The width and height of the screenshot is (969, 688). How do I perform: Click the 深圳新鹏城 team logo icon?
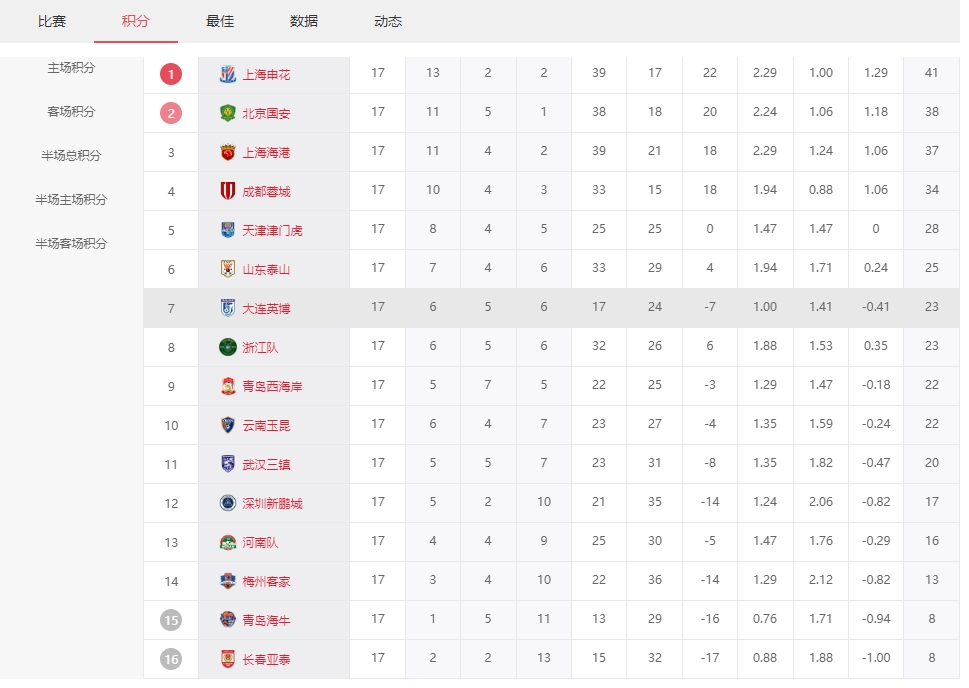(228, 503)
